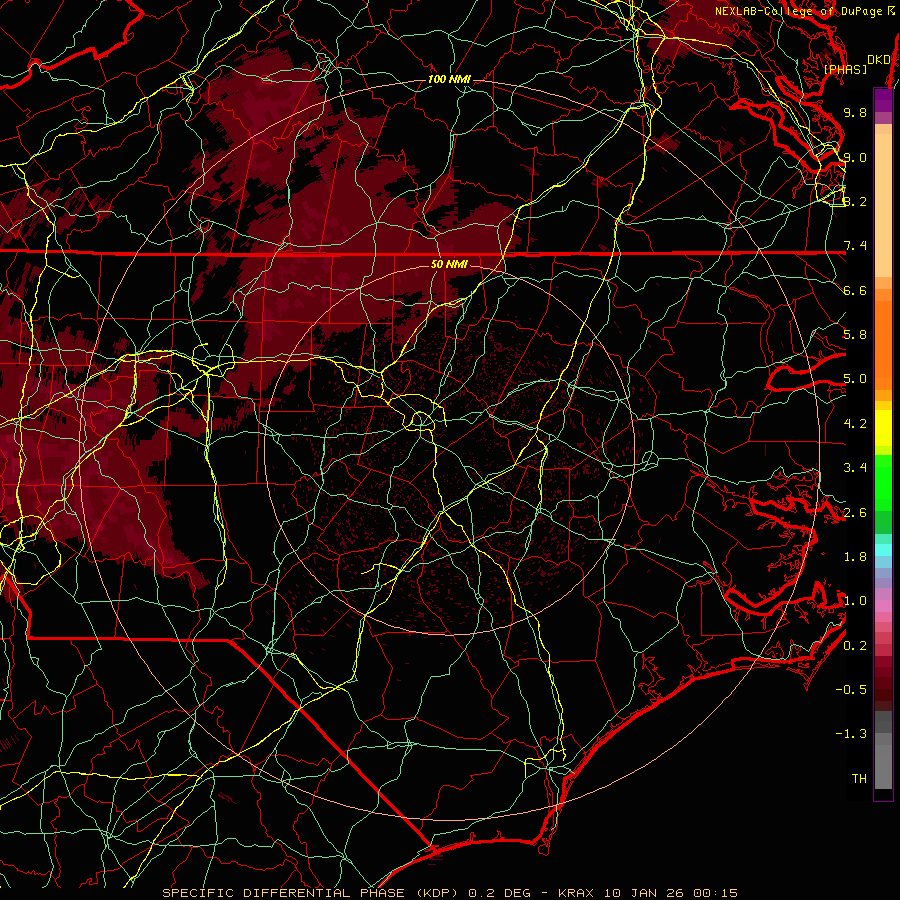Click the [PHAS] units label
This screenshot has height=900, width=900.
pos(845,69)
